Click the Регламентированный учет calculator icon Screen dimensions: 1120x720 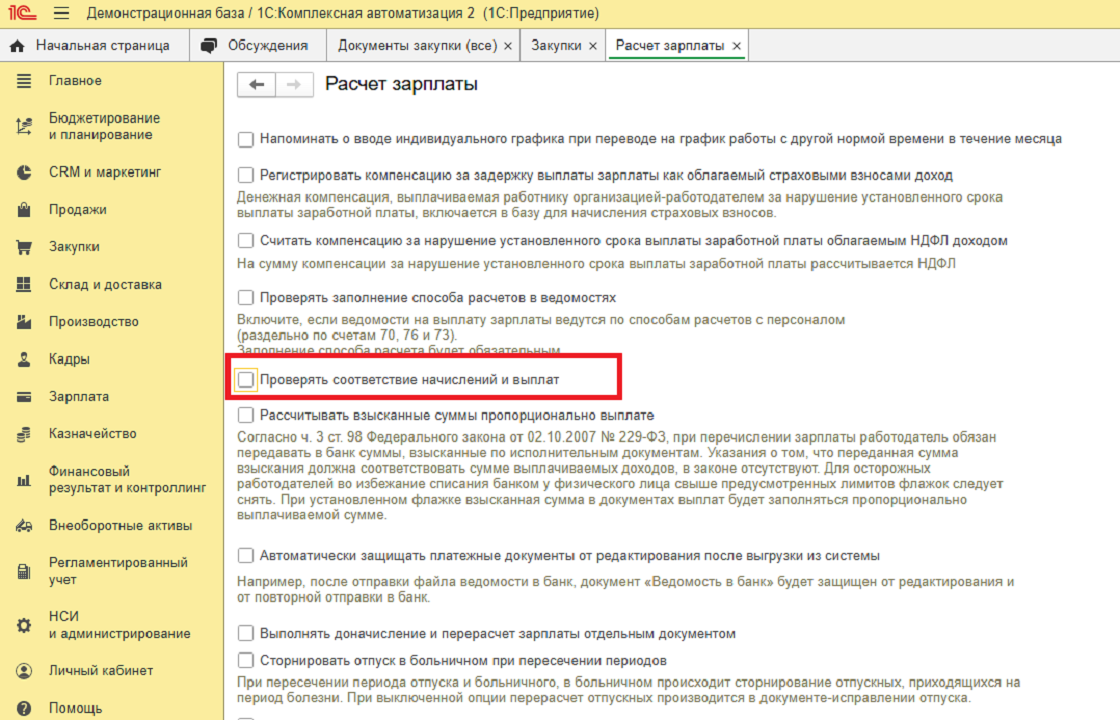(x=24, y=571)
